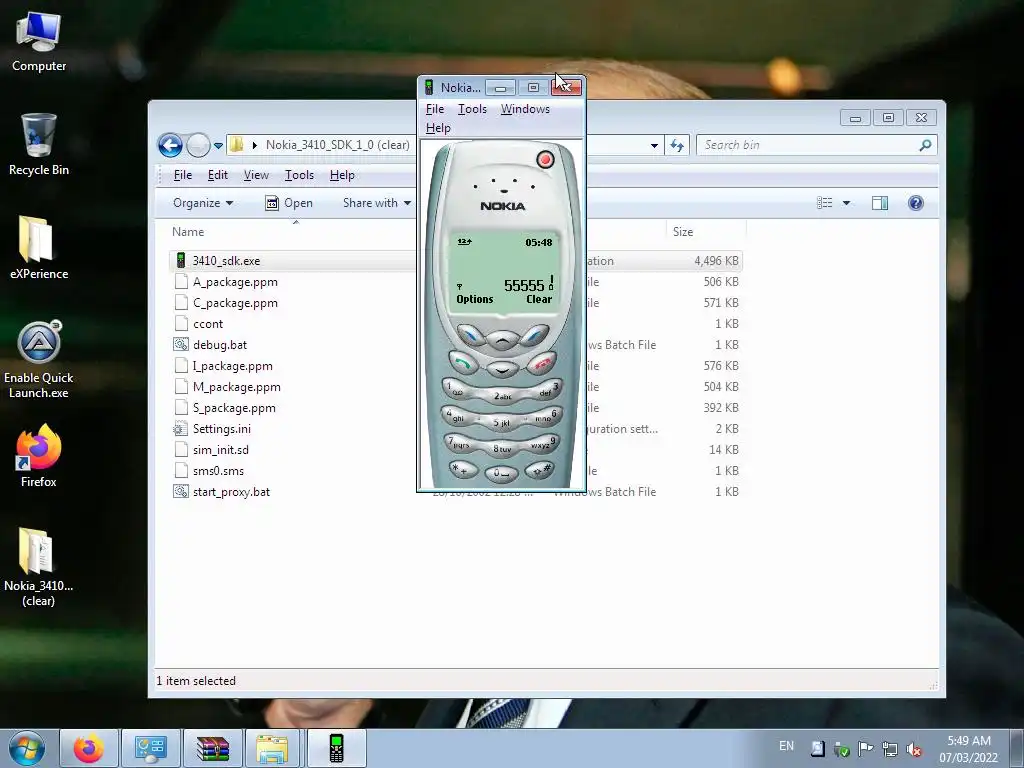
Task: Click Firefox taskbar icon
Action: tap(89, 748)
